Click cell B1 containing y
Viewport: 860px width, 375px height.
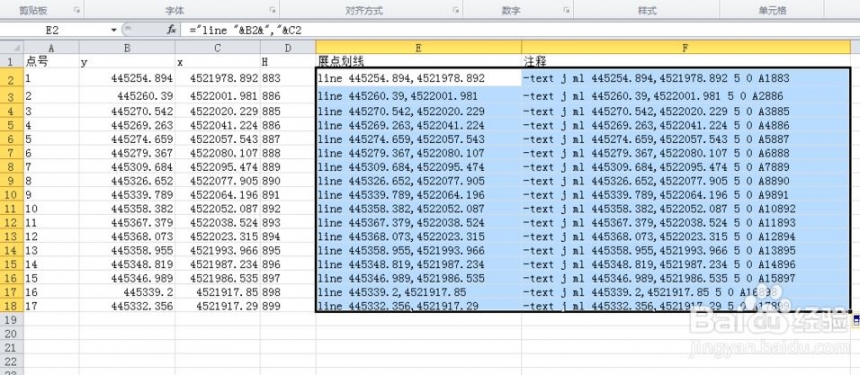point(127,61)
